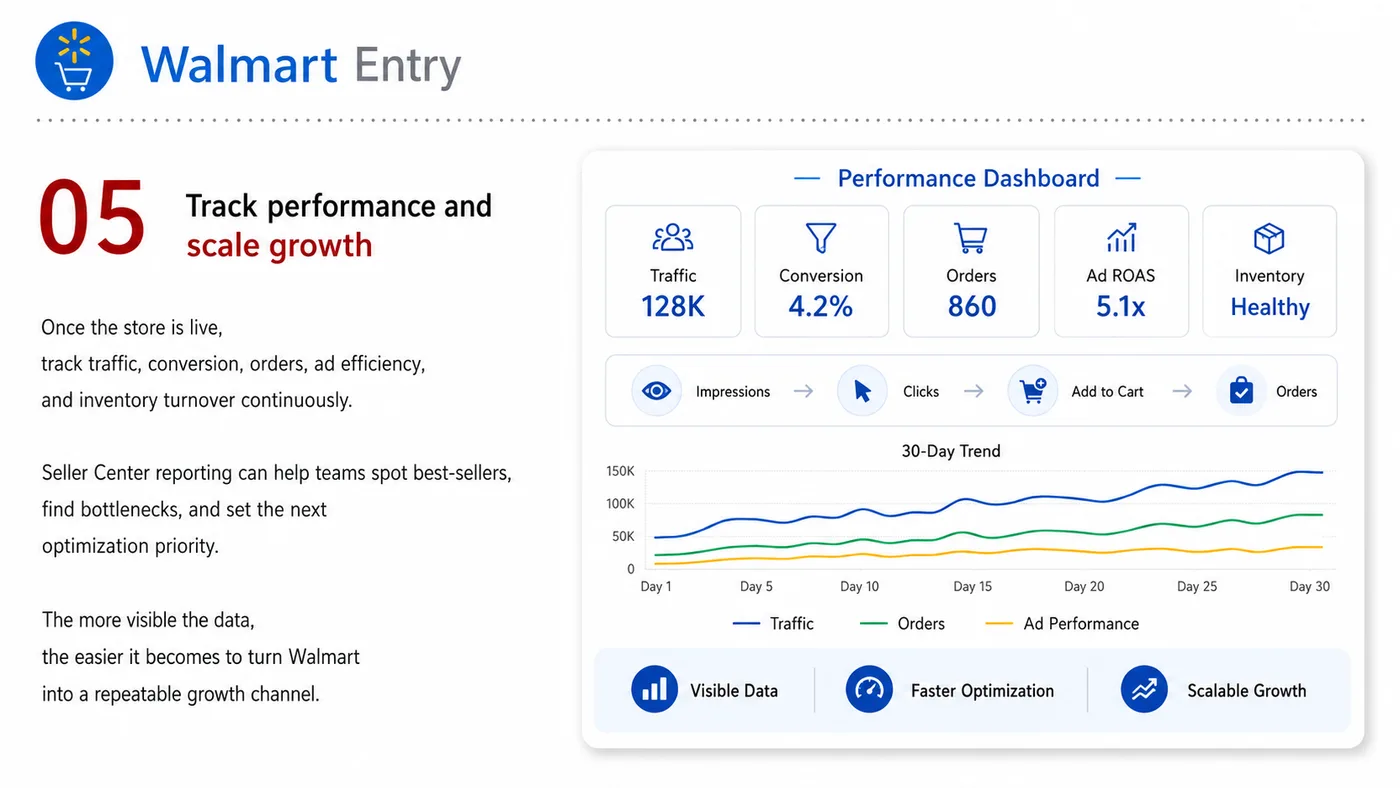Click the Impressions funnel label

[733, 392]
